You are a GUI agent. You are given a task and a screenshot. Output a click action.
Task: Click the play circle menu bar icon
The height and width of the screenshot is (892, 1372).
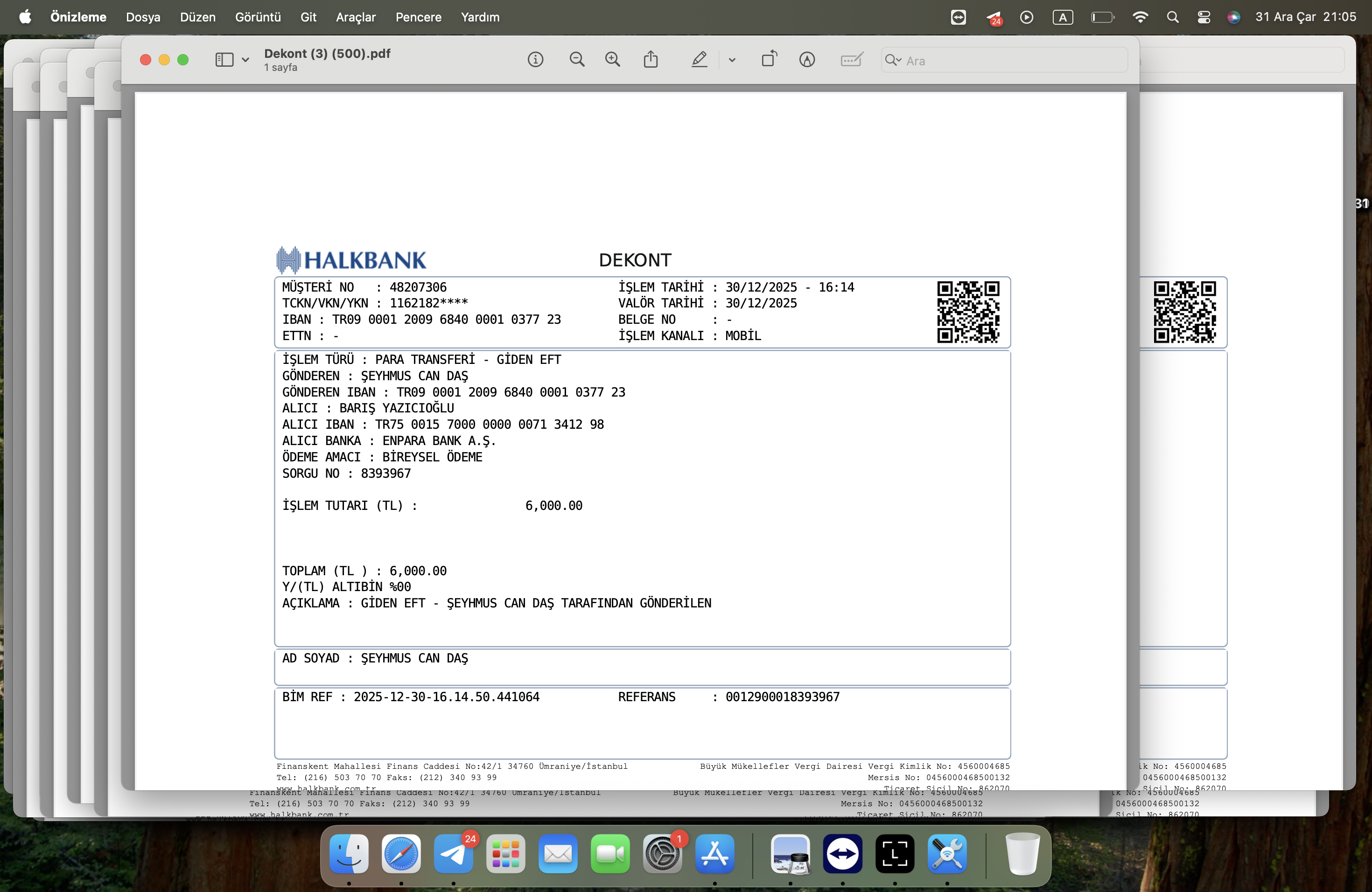[x=1027, y=17]
